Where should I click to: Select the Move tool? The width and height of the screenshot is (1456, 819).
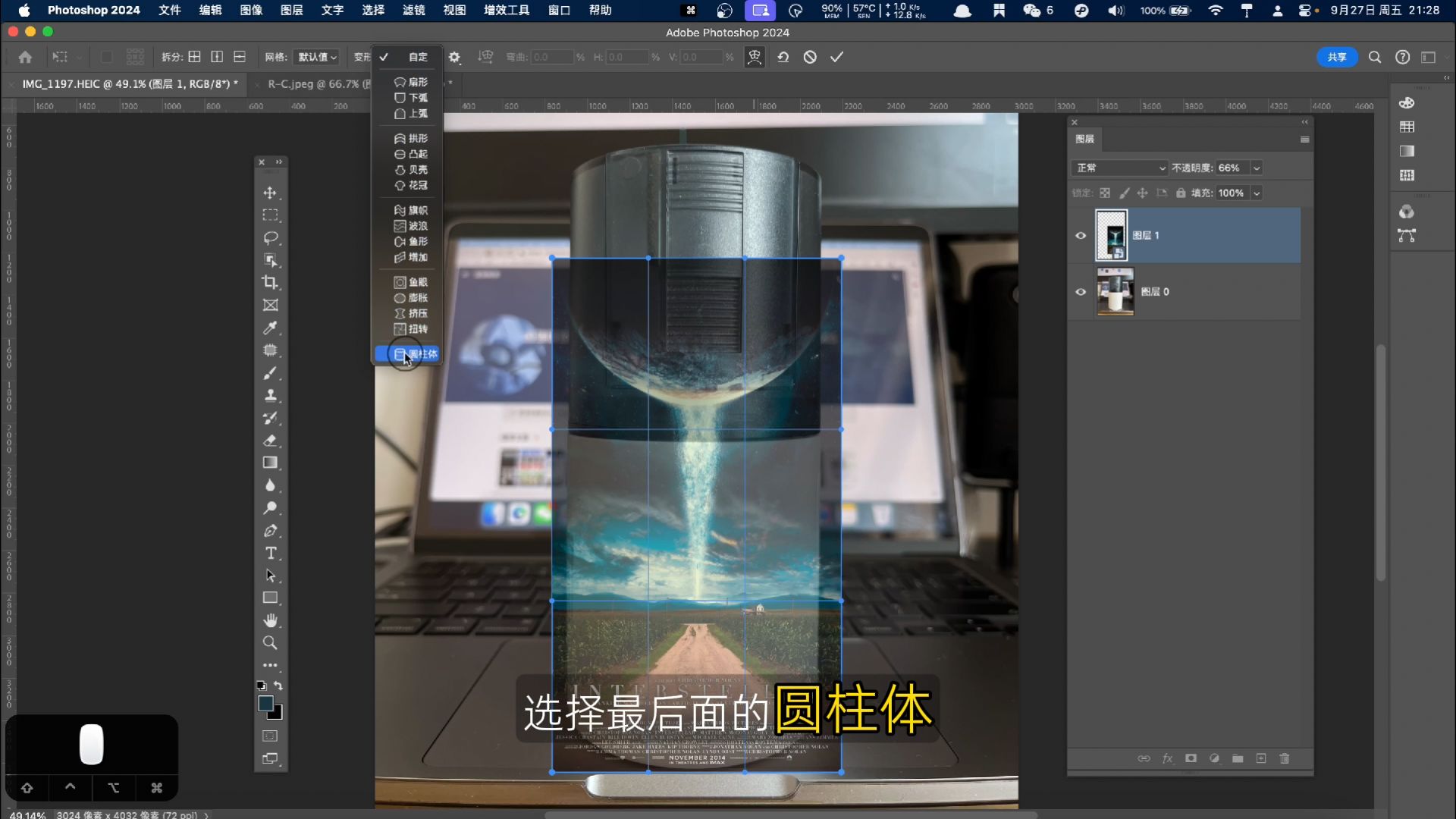click(270, 193)
